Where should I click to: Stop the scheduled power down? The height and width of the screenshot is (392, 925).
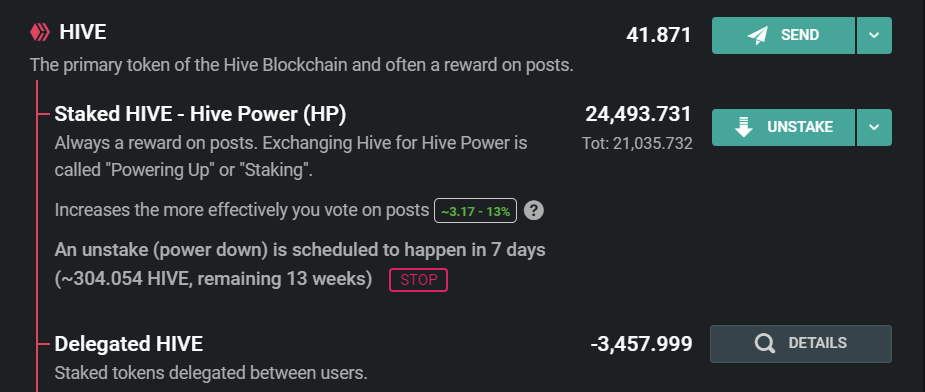point(418,280)
